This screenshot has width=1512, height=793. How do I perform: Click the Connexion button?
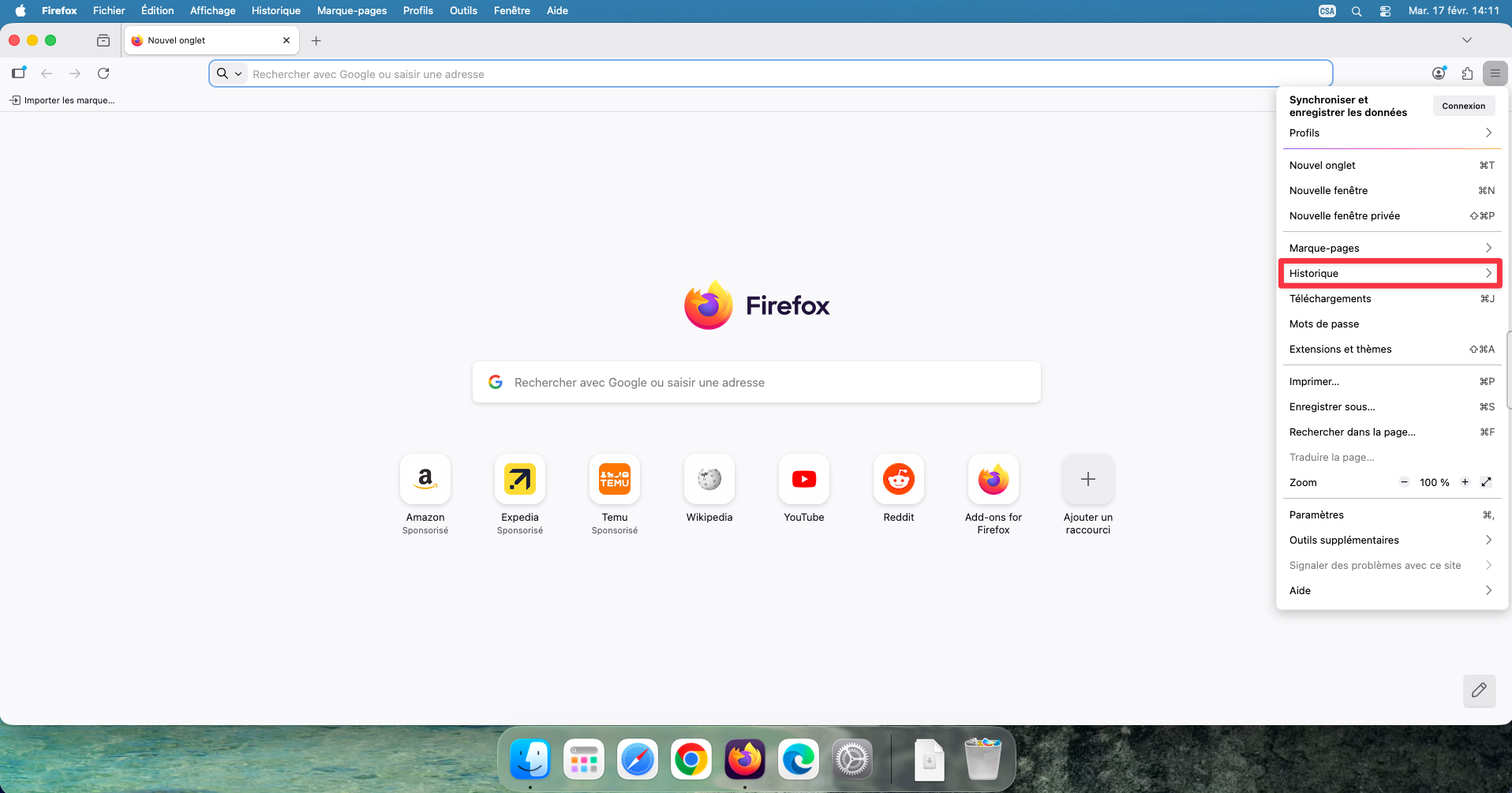(x=1464, y=106)
